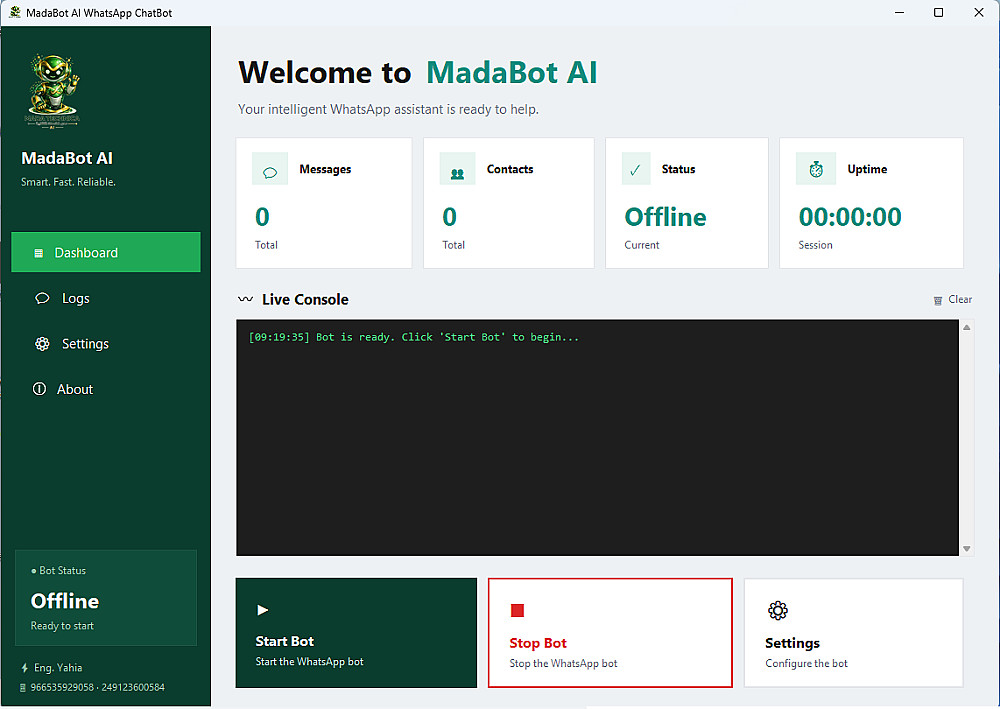
Task: Click the gear icon in Settings card
Action: tap(777, 610)
